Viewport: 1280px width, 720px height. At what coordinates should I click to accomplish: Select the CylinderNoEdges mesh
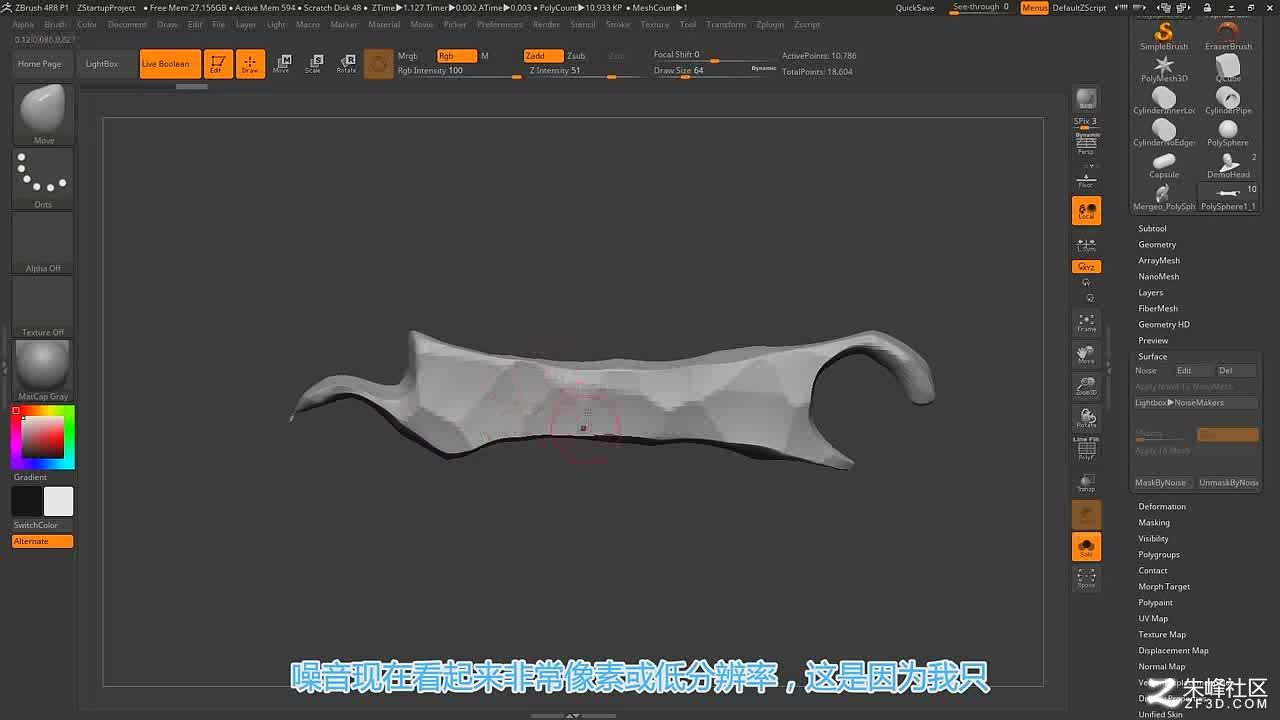1164,133
